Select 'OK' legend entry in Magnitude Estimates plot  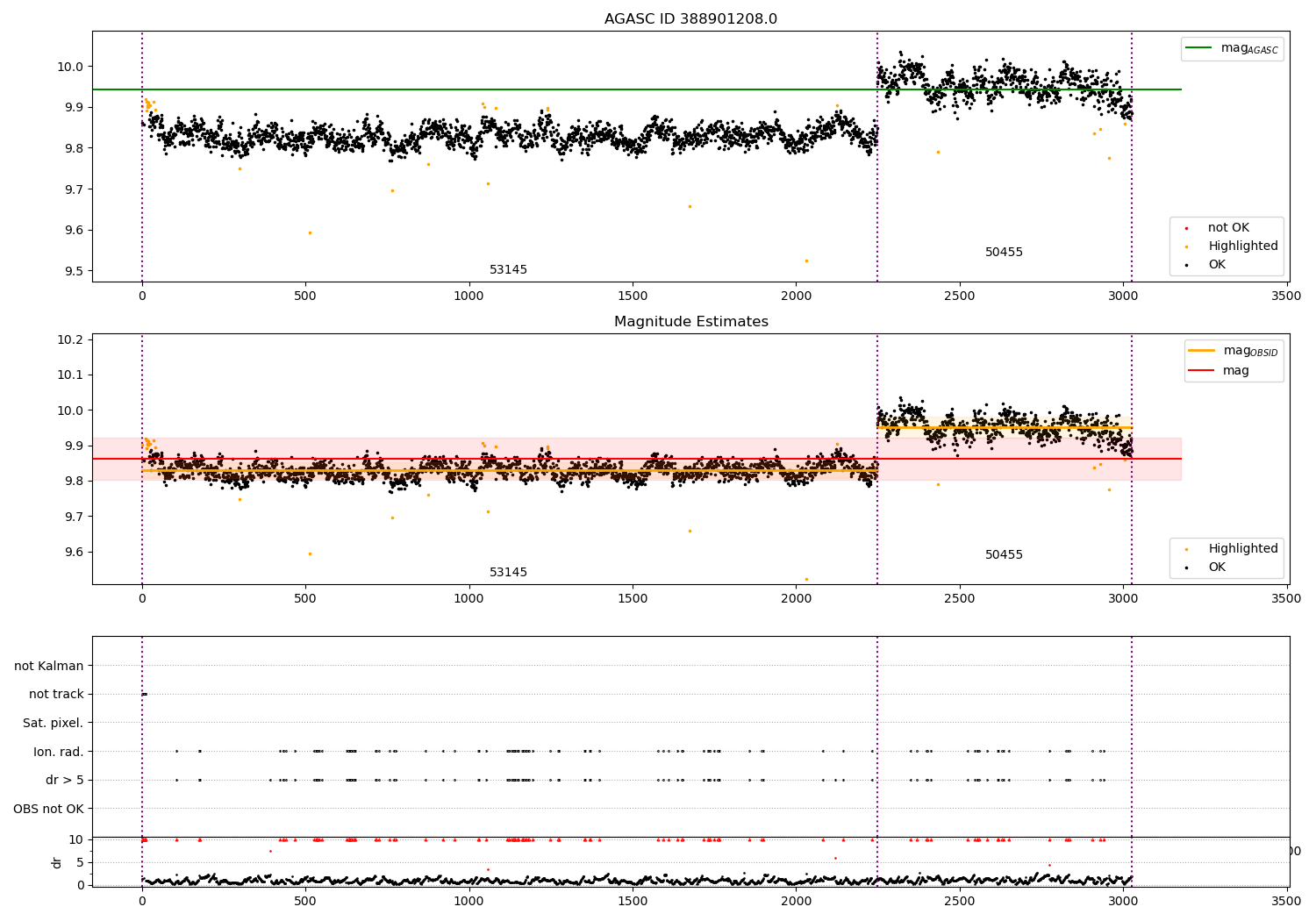1217,568
